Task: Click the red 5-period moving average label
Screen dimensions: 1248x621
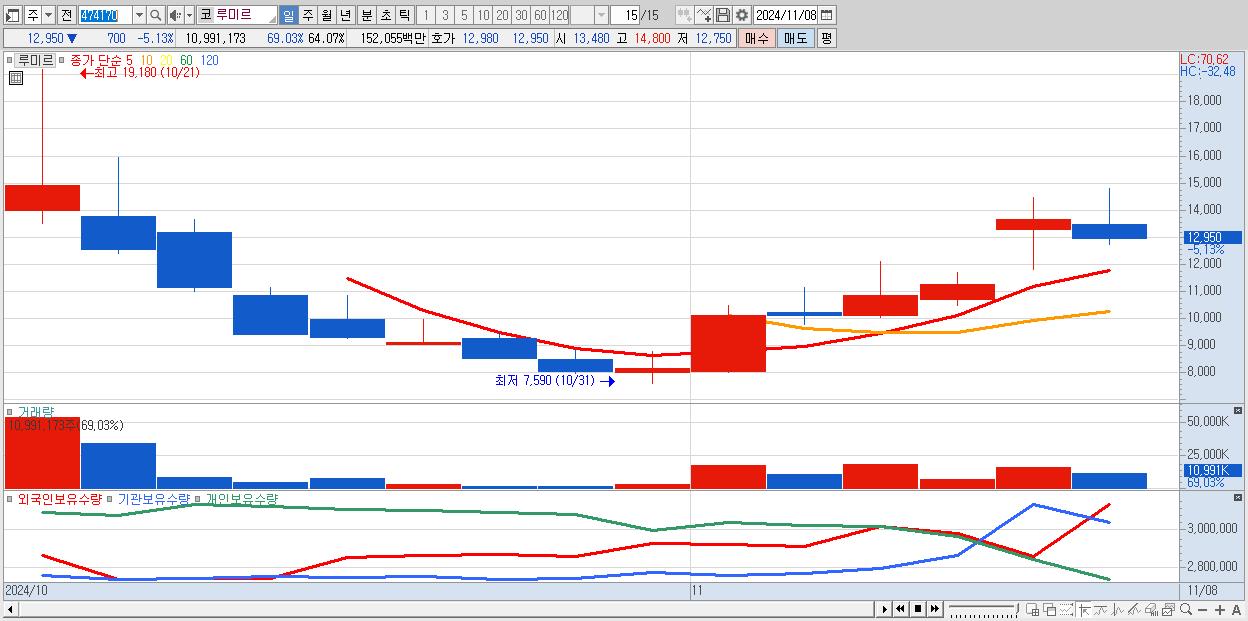Action: [x=129, y=60]
